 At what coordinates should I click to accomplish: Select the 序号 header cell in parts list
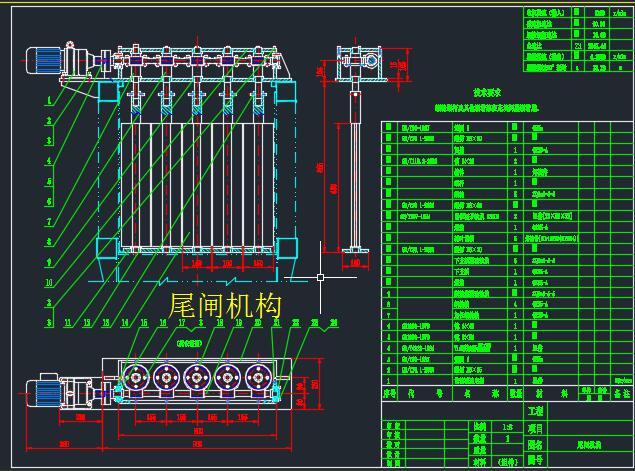coord(390,393)
